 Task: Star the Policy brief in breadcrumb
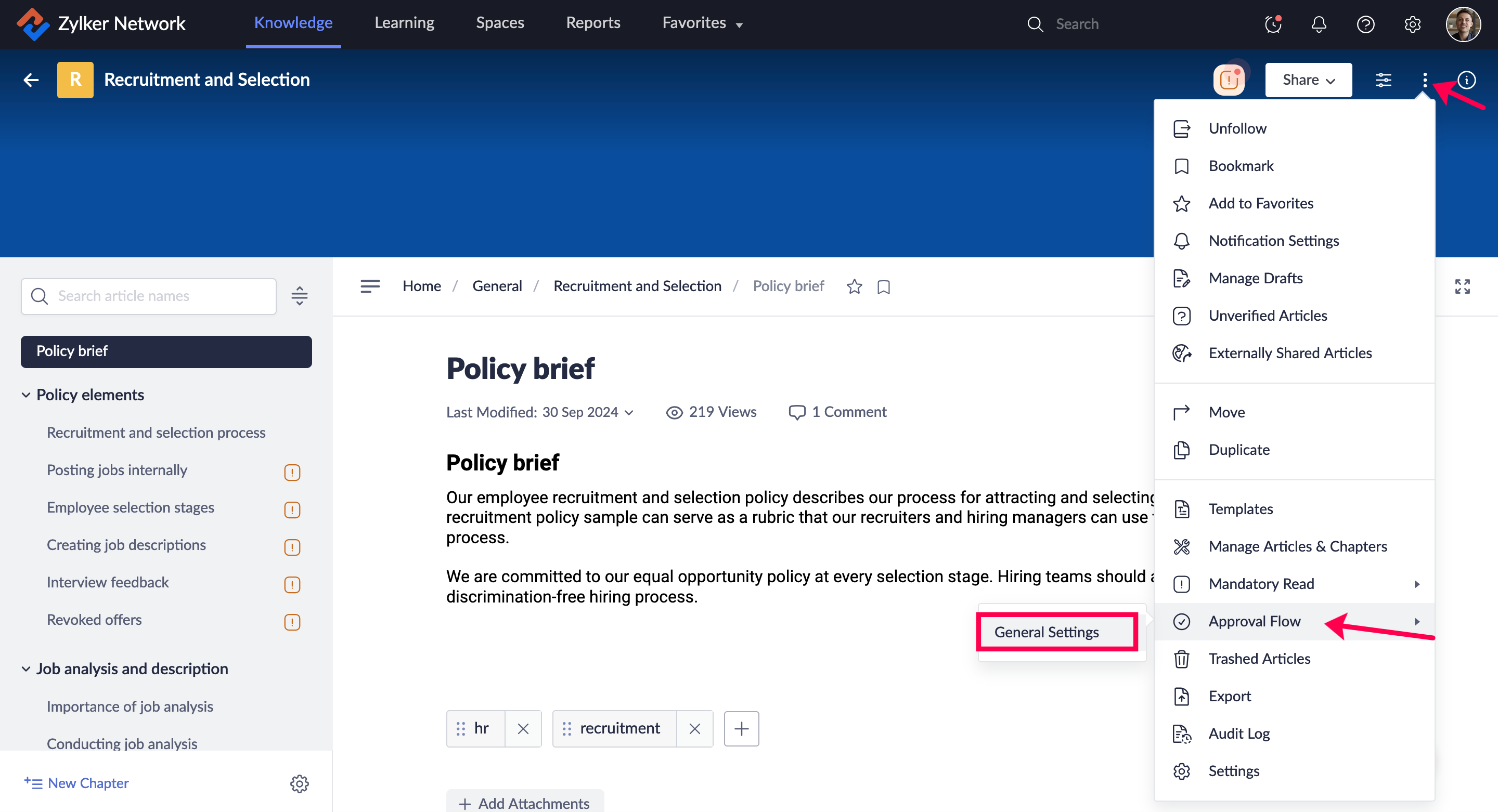click(854, 286)
